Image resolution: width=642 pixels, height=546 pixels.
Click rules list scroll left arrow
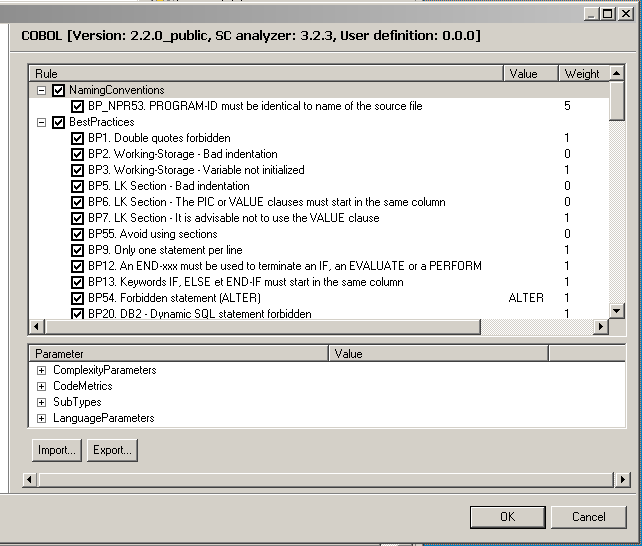[x=36, y=326]
